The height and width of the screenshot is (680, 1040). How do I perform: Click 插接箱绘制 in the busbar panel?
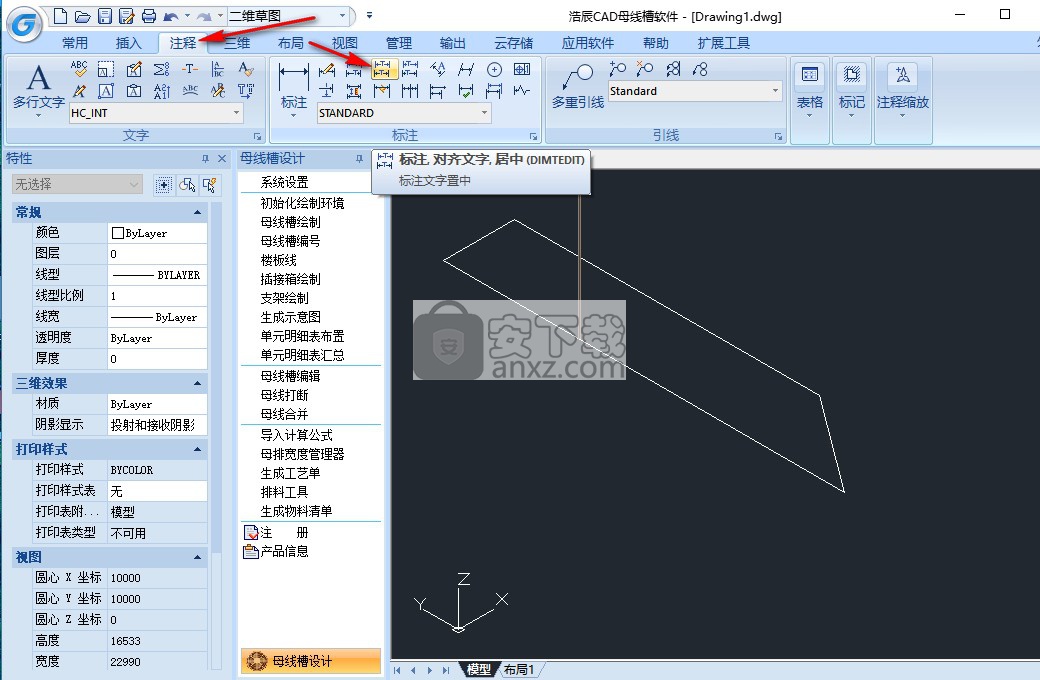coord(291,279)
